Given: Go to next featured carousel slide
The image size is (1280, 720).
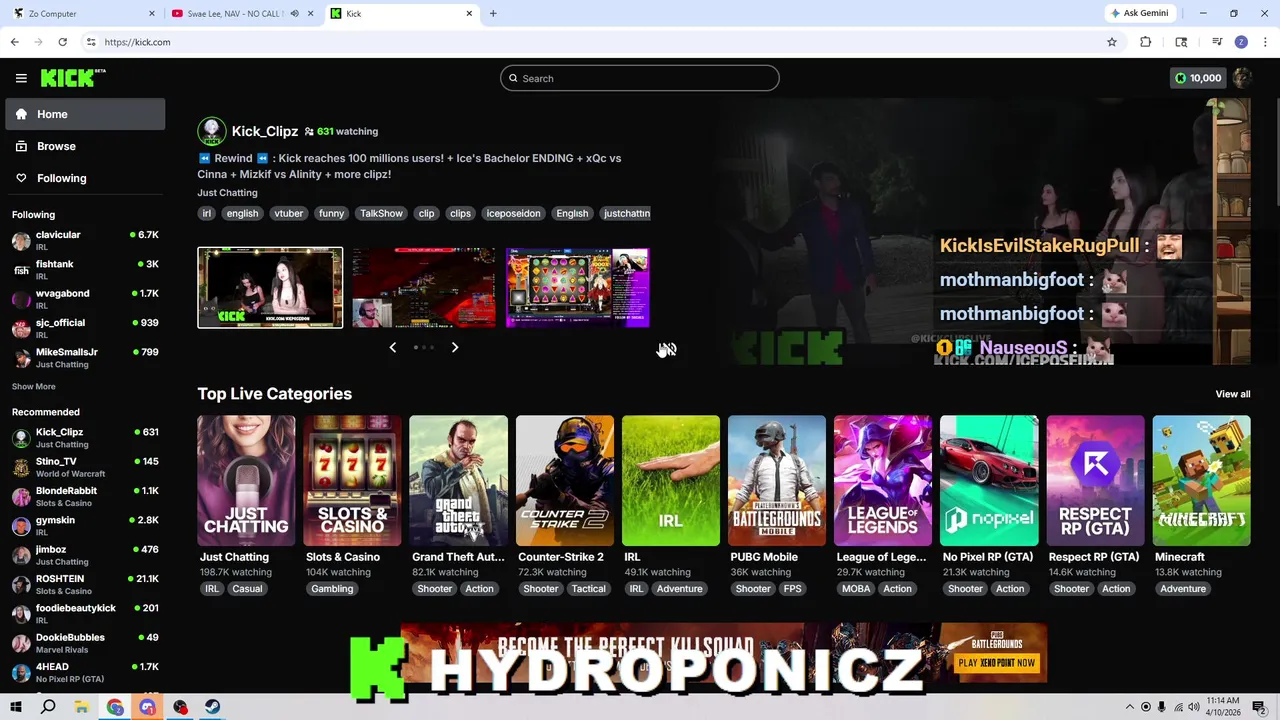Looking at the screenshot, I should click(455, 347).
